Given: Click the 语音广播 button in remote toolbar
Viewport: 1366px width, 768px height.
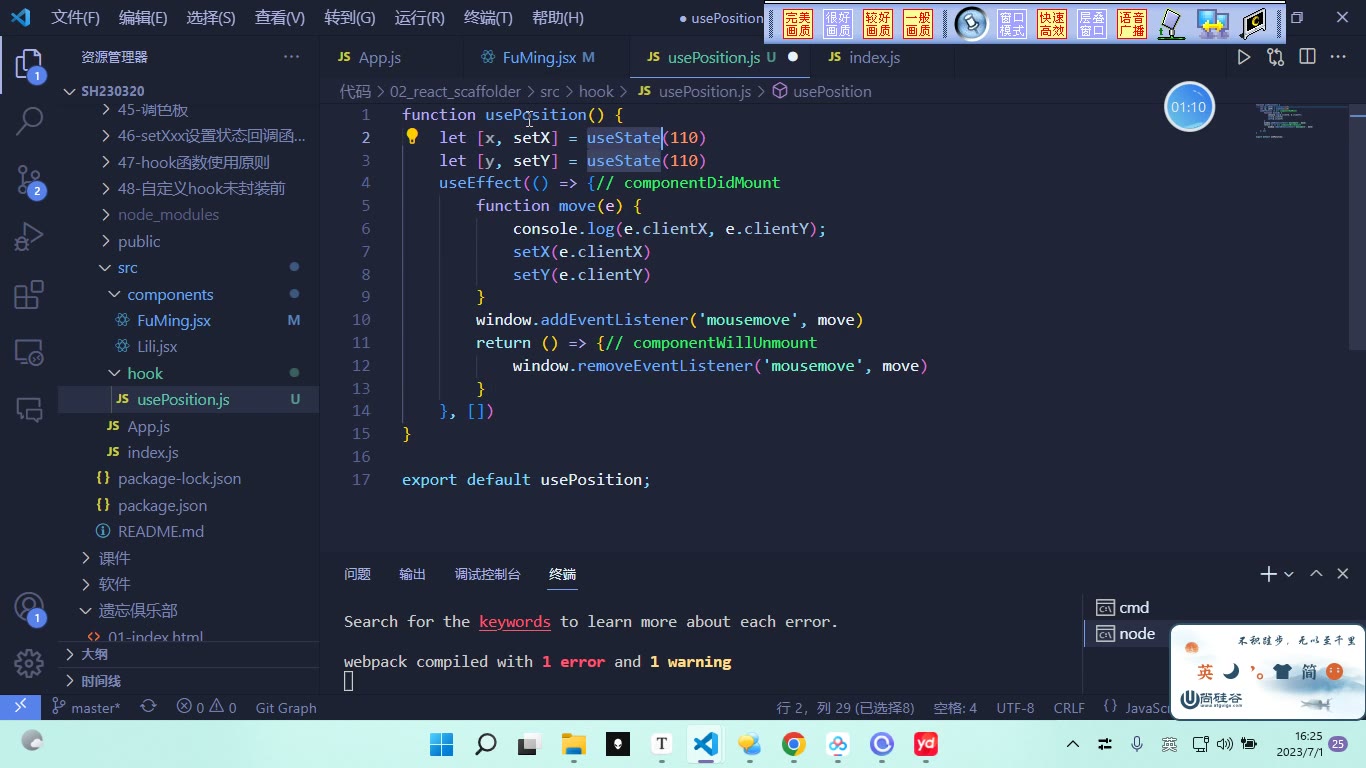Looking at the screenshot, I should coord(1132,24).
